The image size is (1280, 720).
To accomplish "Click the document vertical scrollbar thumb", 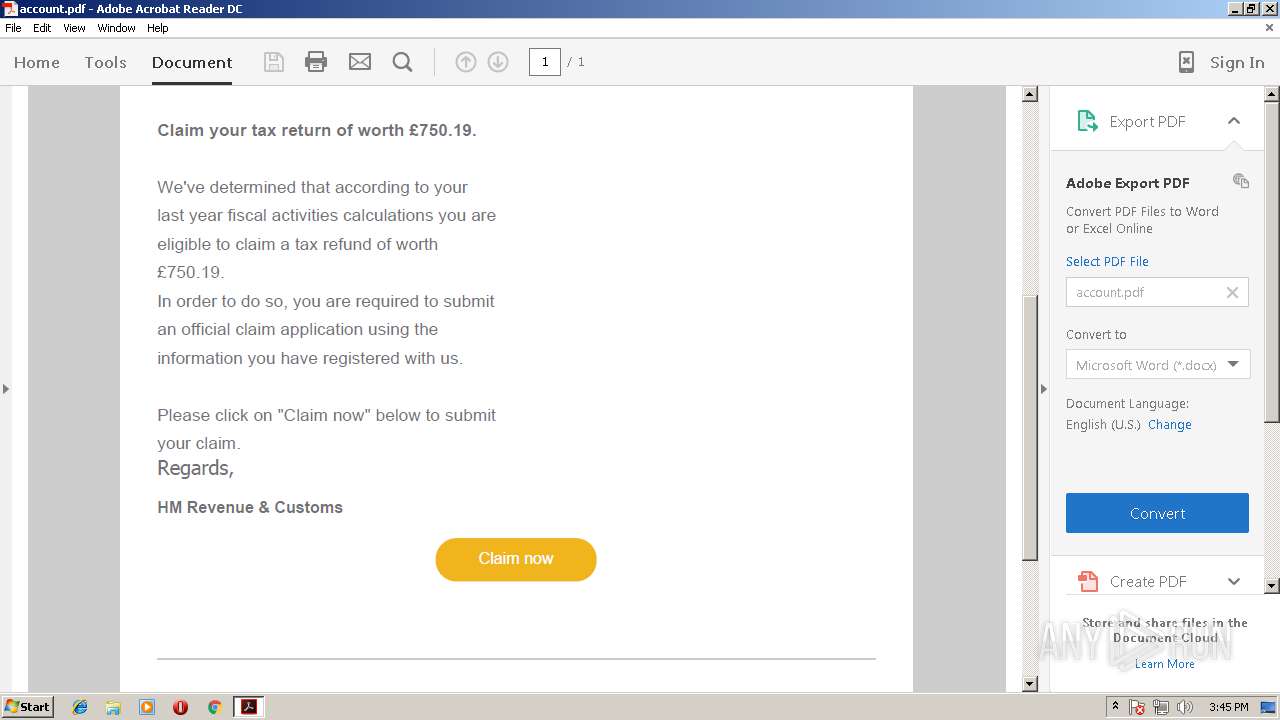I will [x=1030, y=428].
